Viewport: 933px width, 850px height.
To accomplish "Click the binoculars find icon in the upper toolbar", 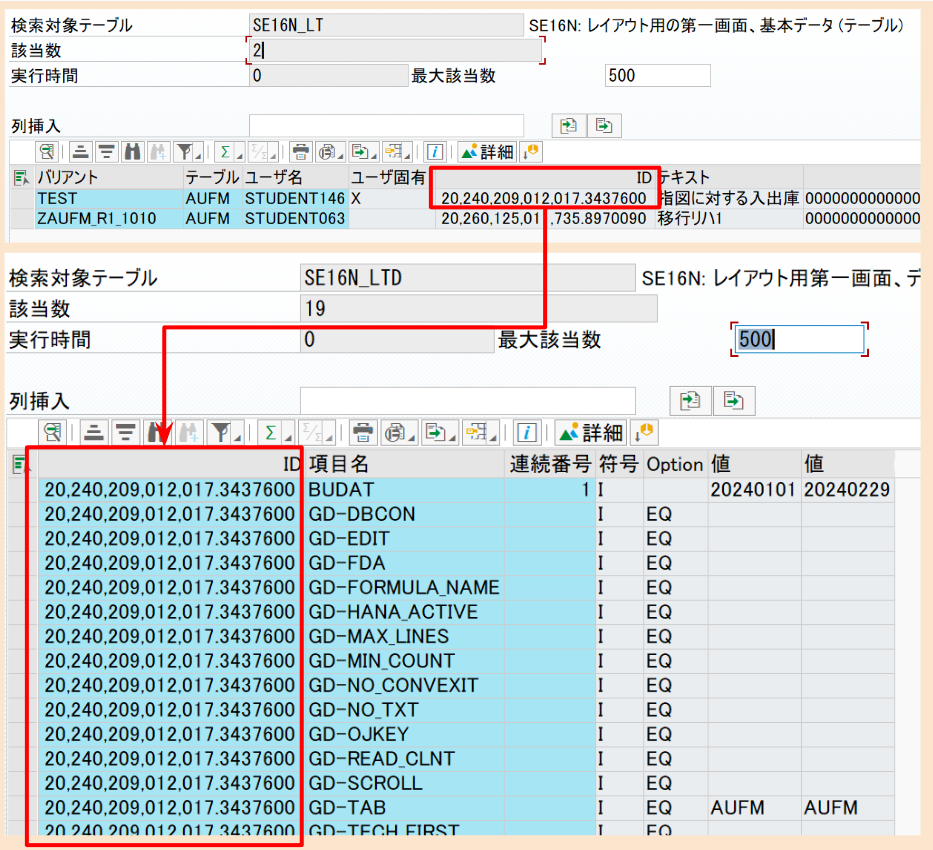I will (132, 152).
